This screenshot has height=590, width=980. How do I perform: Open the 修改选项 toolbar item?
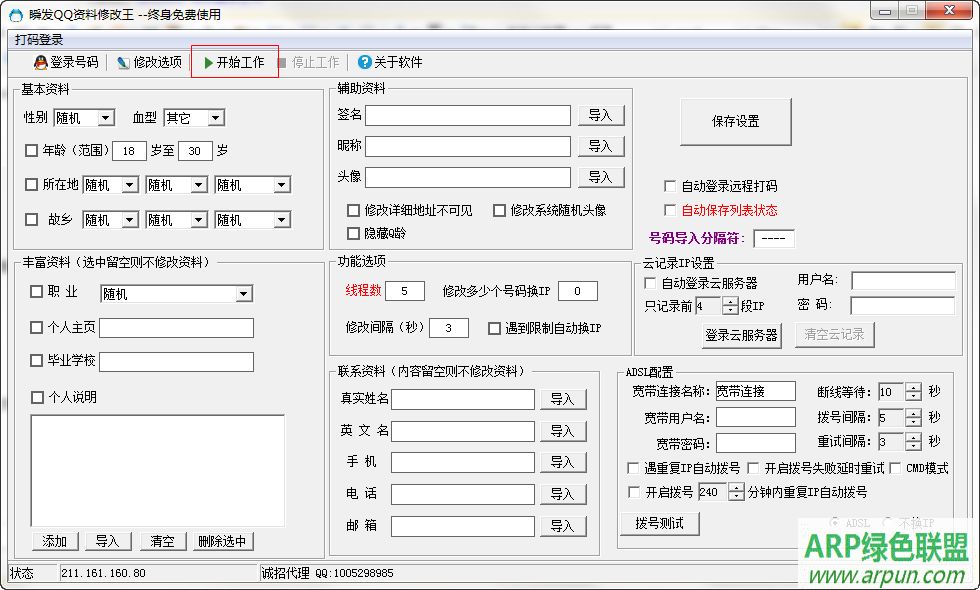coord(149,62)
